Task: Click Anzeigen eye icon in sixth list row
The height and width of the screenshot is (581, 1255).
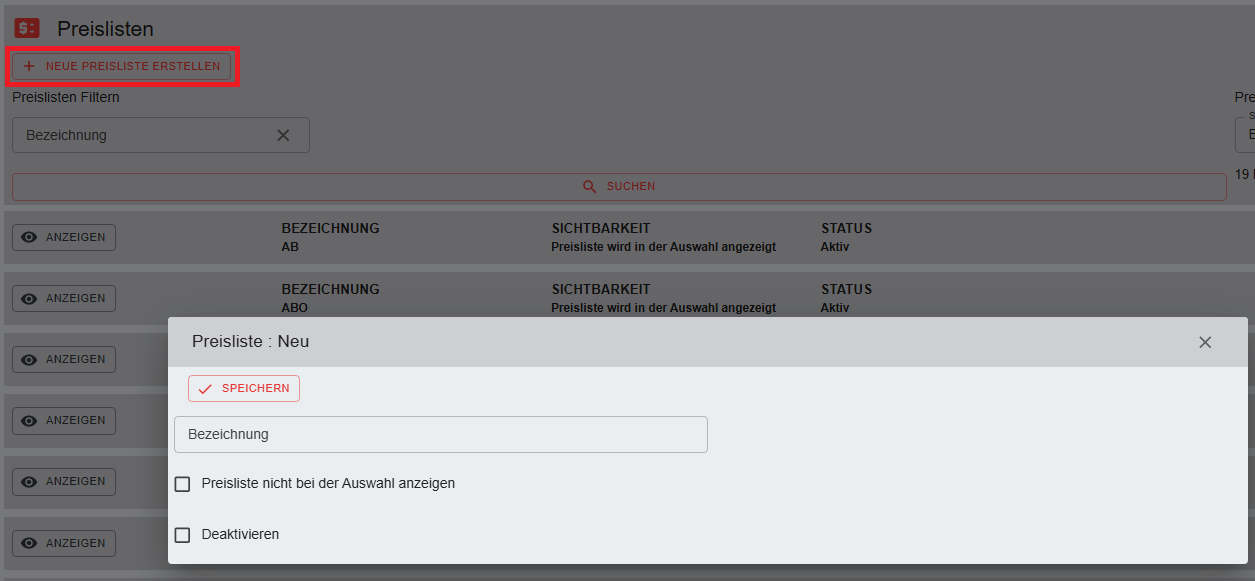Action: (x=30, y=544)
